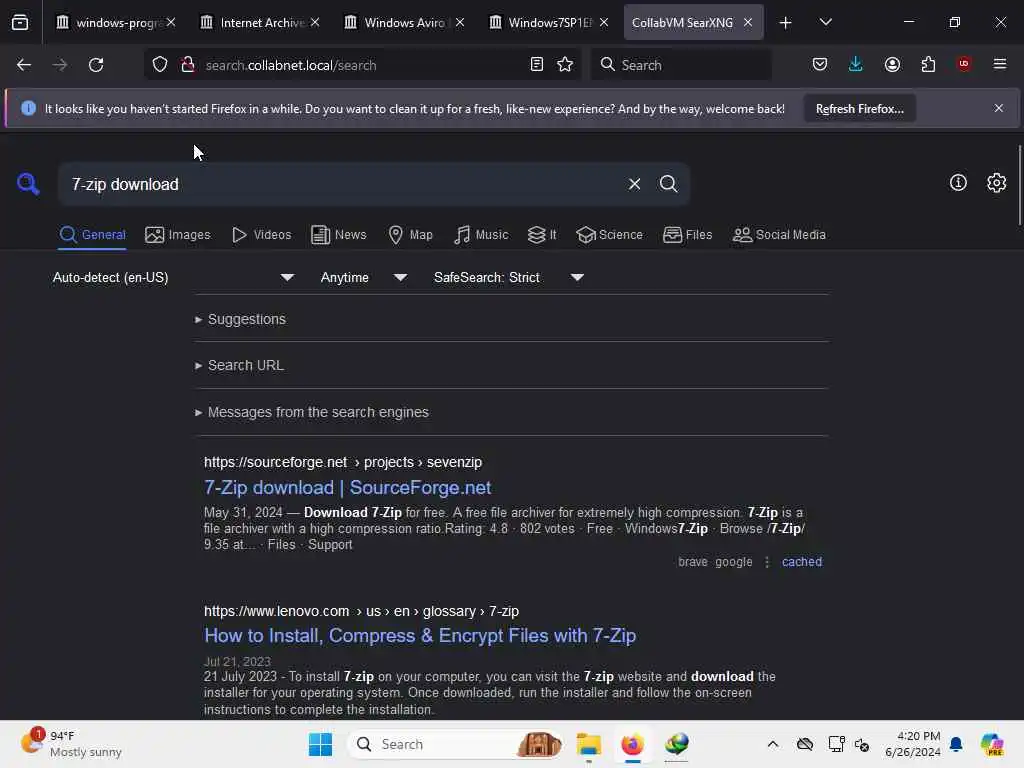Open a new browser tab
The width and height of the screenshot is (1024, 768).
(785, 23)
